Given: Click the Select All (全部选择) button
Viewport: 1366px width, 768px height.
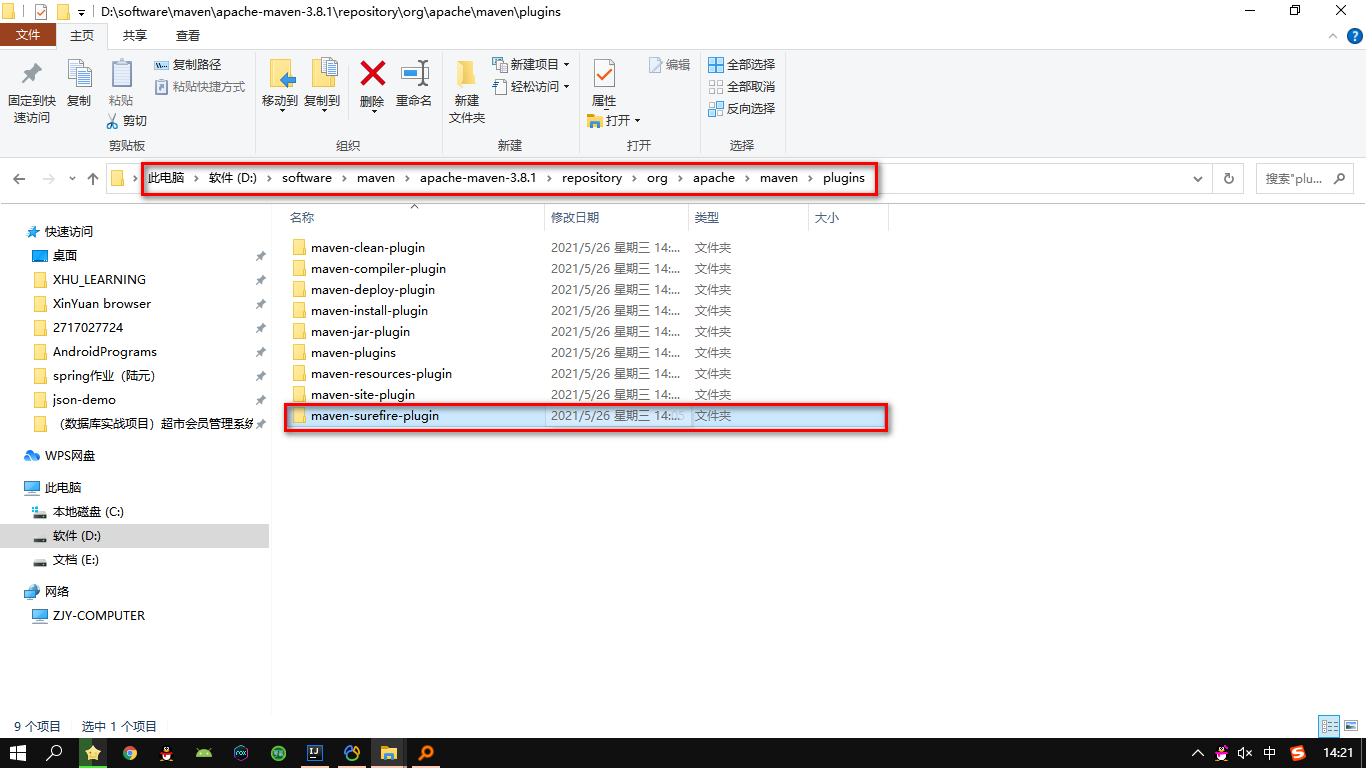Looking at the screenshot, I should tap(742, 64).
